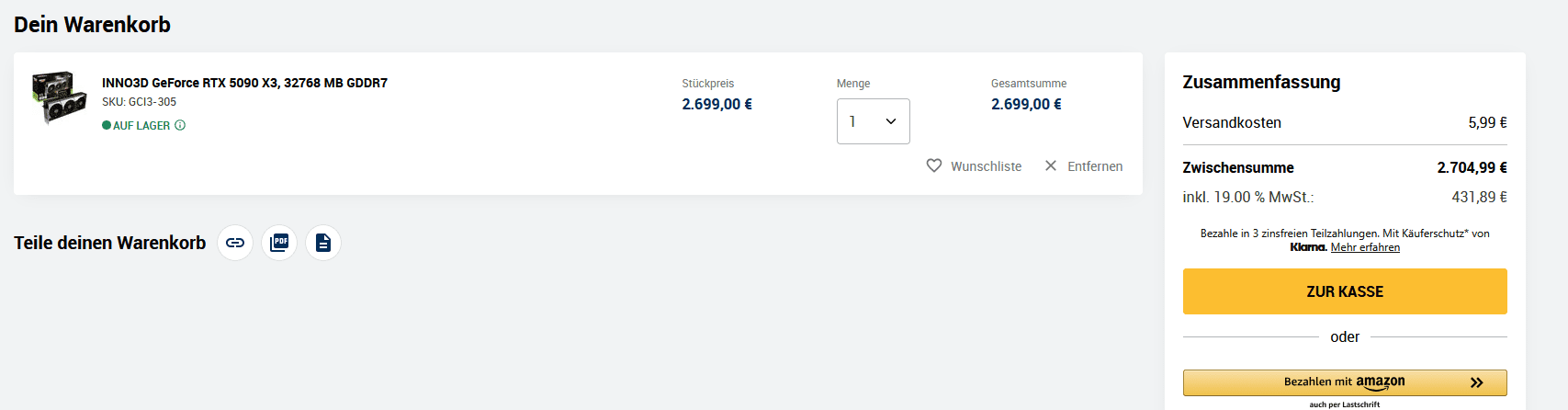Viewport: 1568px width, 410px height.
Task: Copy the cart share link icon
Action: coord(235,243)
